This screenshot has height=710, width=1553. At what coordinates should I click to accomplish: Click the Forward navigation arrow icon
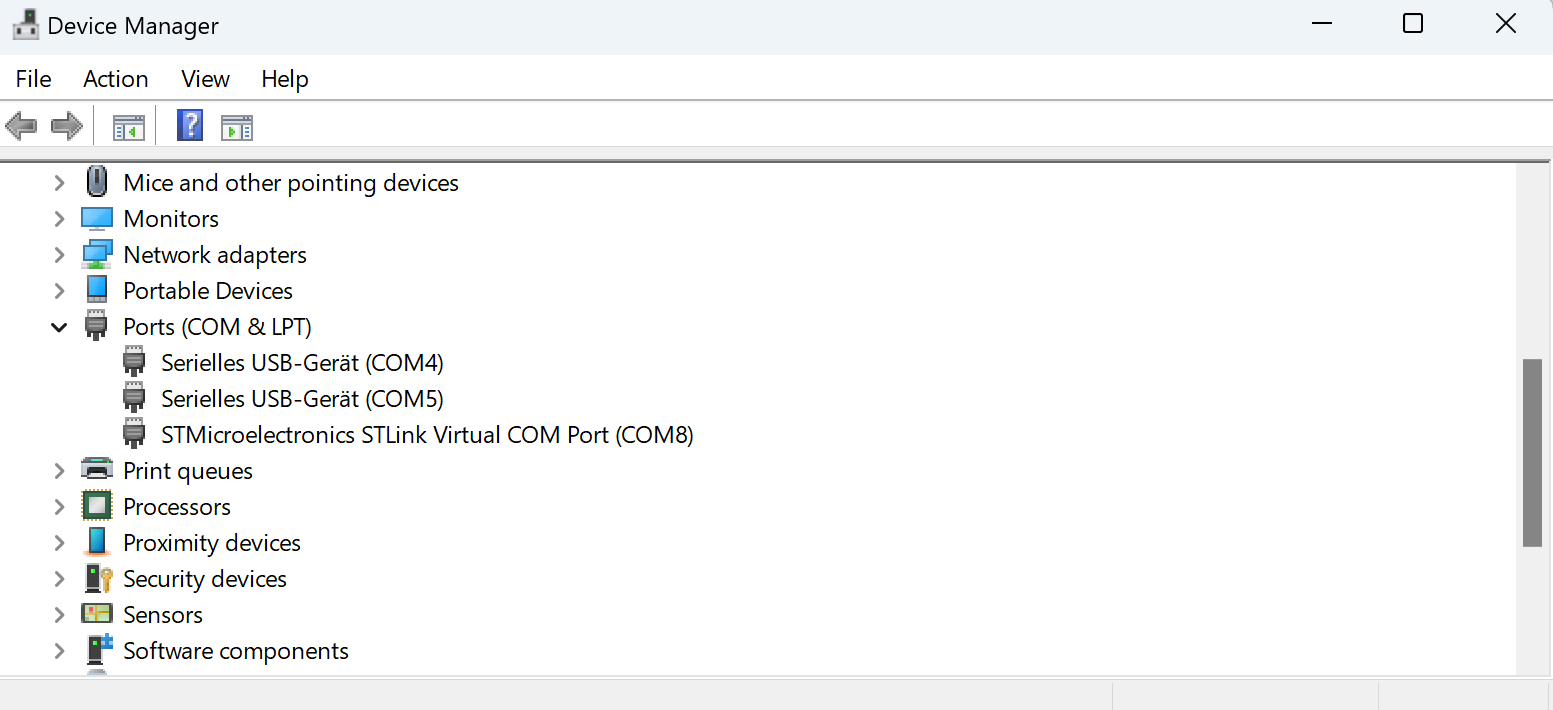[x=66, y=125]
